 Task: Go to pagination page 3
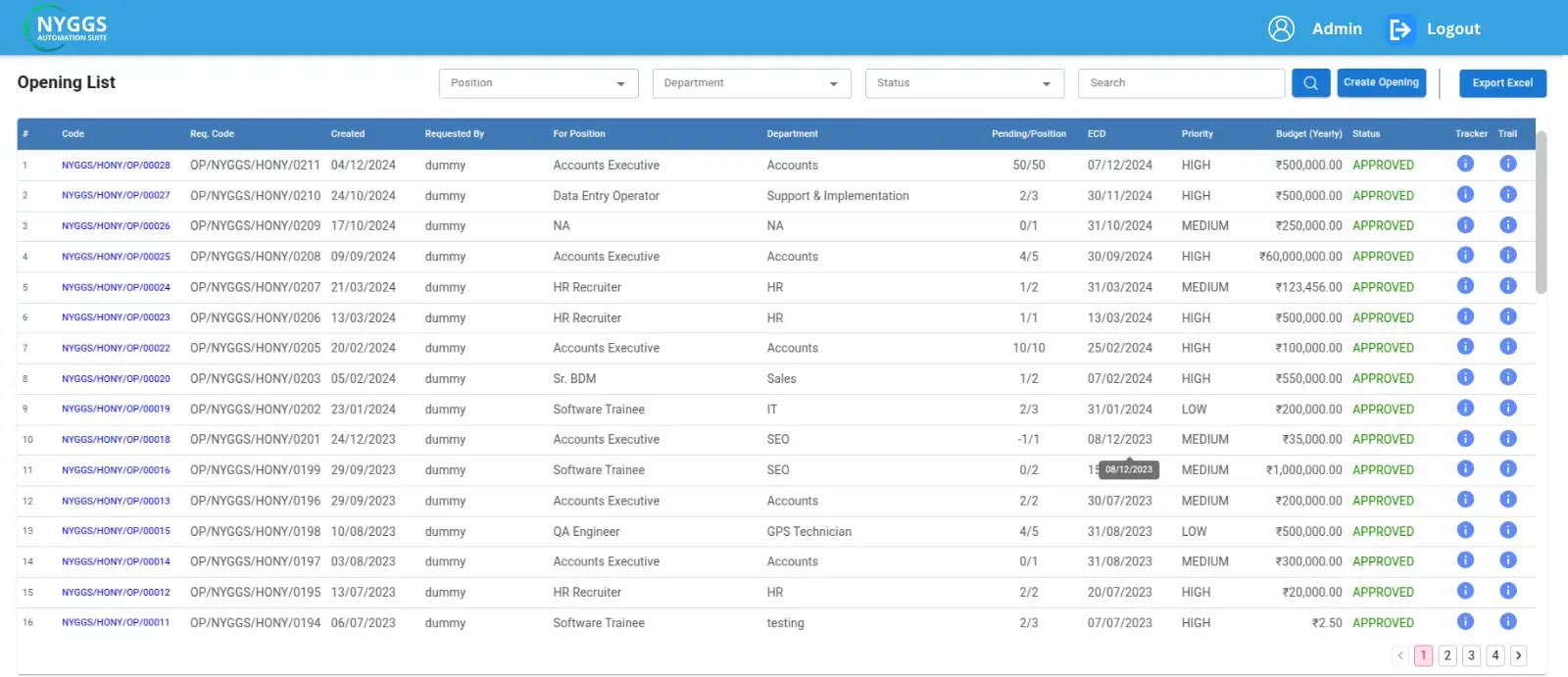(x=1471, y=655)
